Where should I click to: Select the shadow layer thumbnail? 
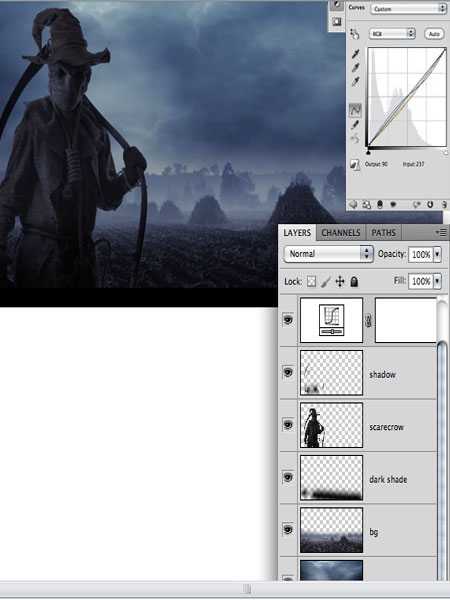(331, 373)
